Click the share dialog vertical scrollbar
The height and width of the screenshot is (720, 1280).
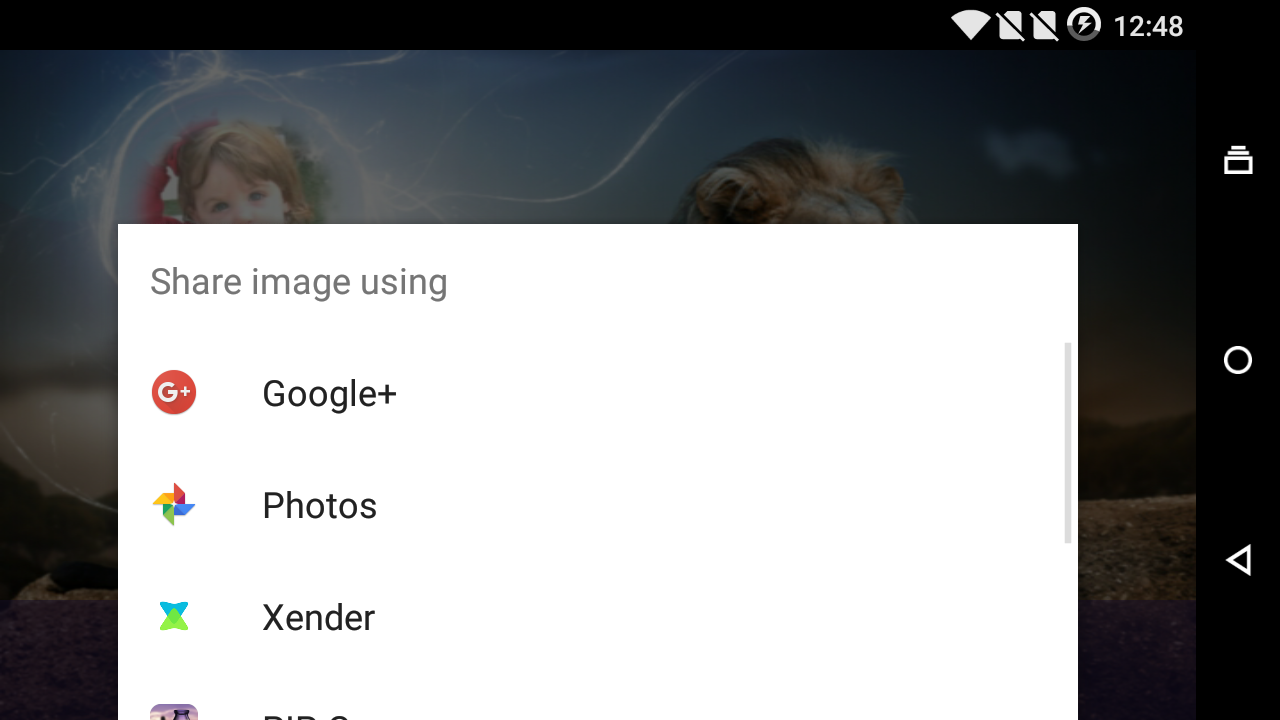pos(1068,443)
